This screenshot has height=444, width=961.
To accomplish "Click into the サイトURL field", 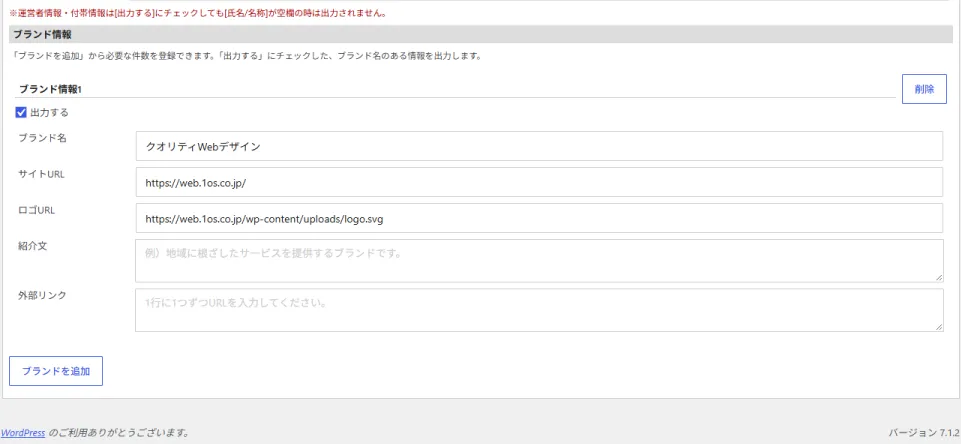I will (x=539, y=182).
